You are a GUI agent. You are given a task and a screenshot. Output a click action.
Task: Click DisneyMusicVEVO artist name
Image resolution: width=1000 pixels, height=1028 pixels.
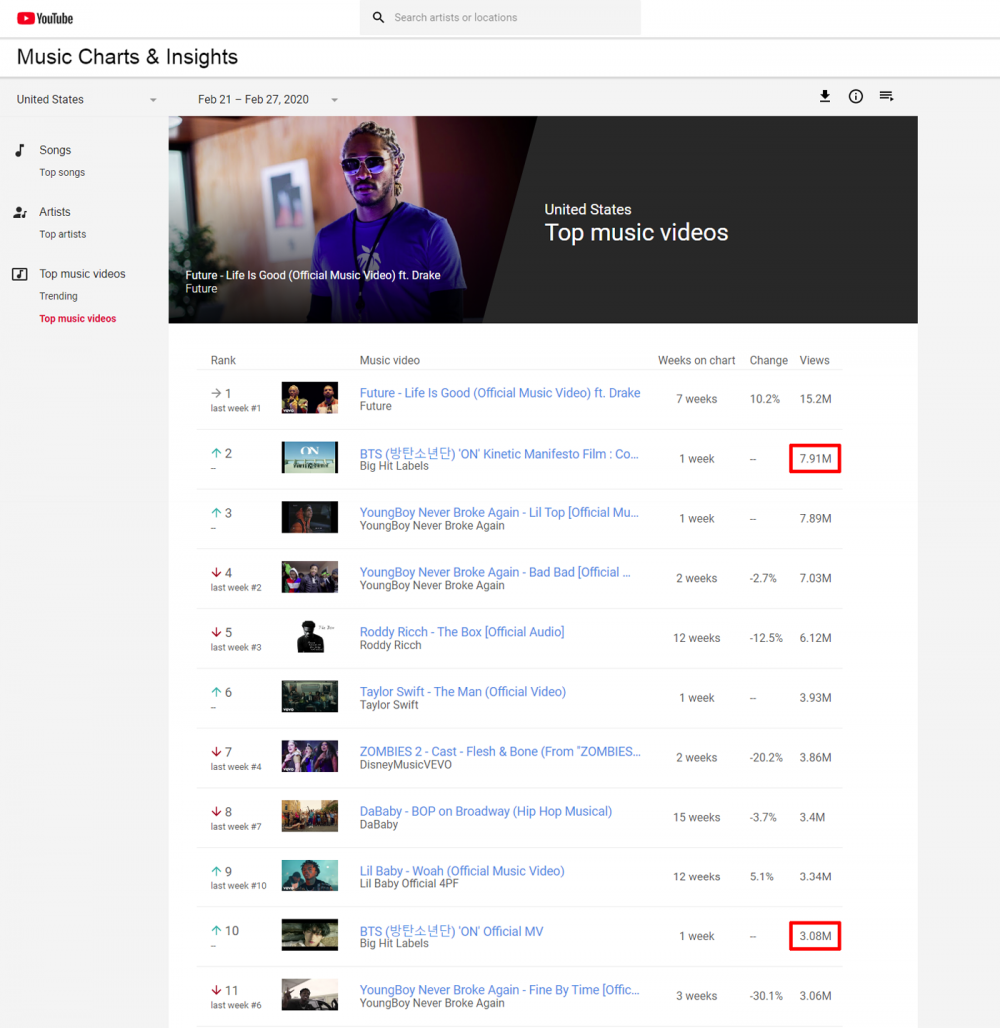tap(405, 764)
